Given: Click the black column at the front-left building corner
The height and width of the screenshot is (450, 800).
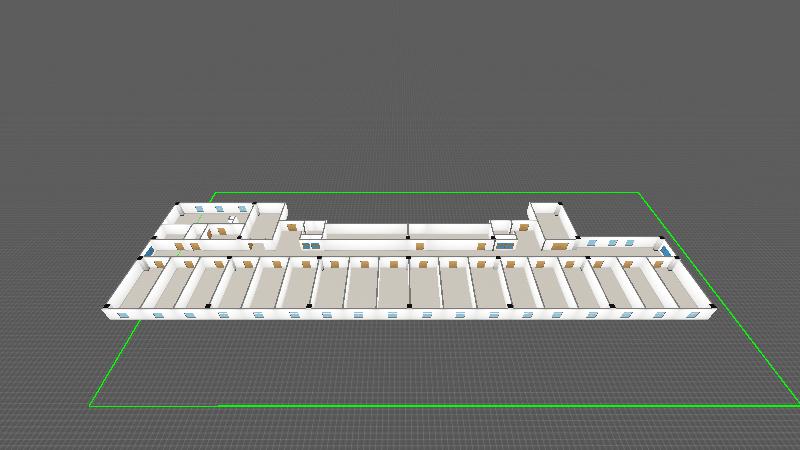Looking at the screenshot, I should (x=105, y=306).
